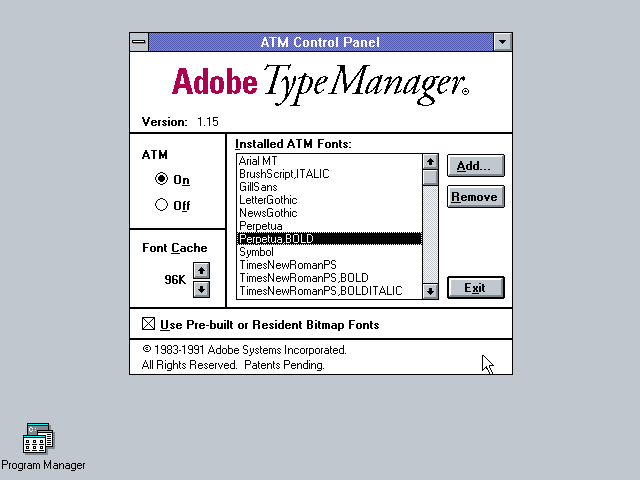Increase Font Cache size with up arrow
This screenshot has width=640, height=480.
click(201, 271)
